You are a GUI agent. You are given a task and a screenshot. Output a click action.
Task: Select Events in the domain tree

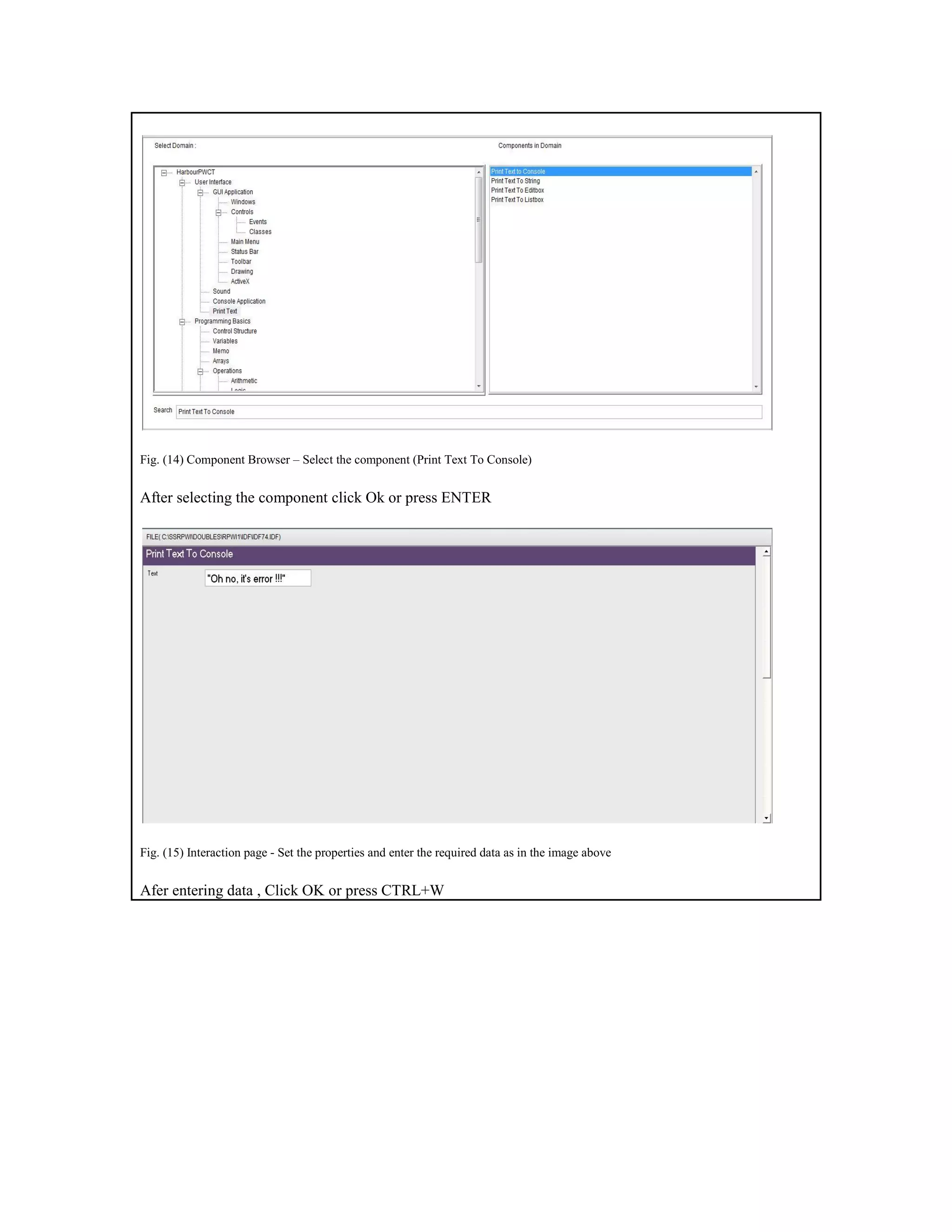[258, 222]
